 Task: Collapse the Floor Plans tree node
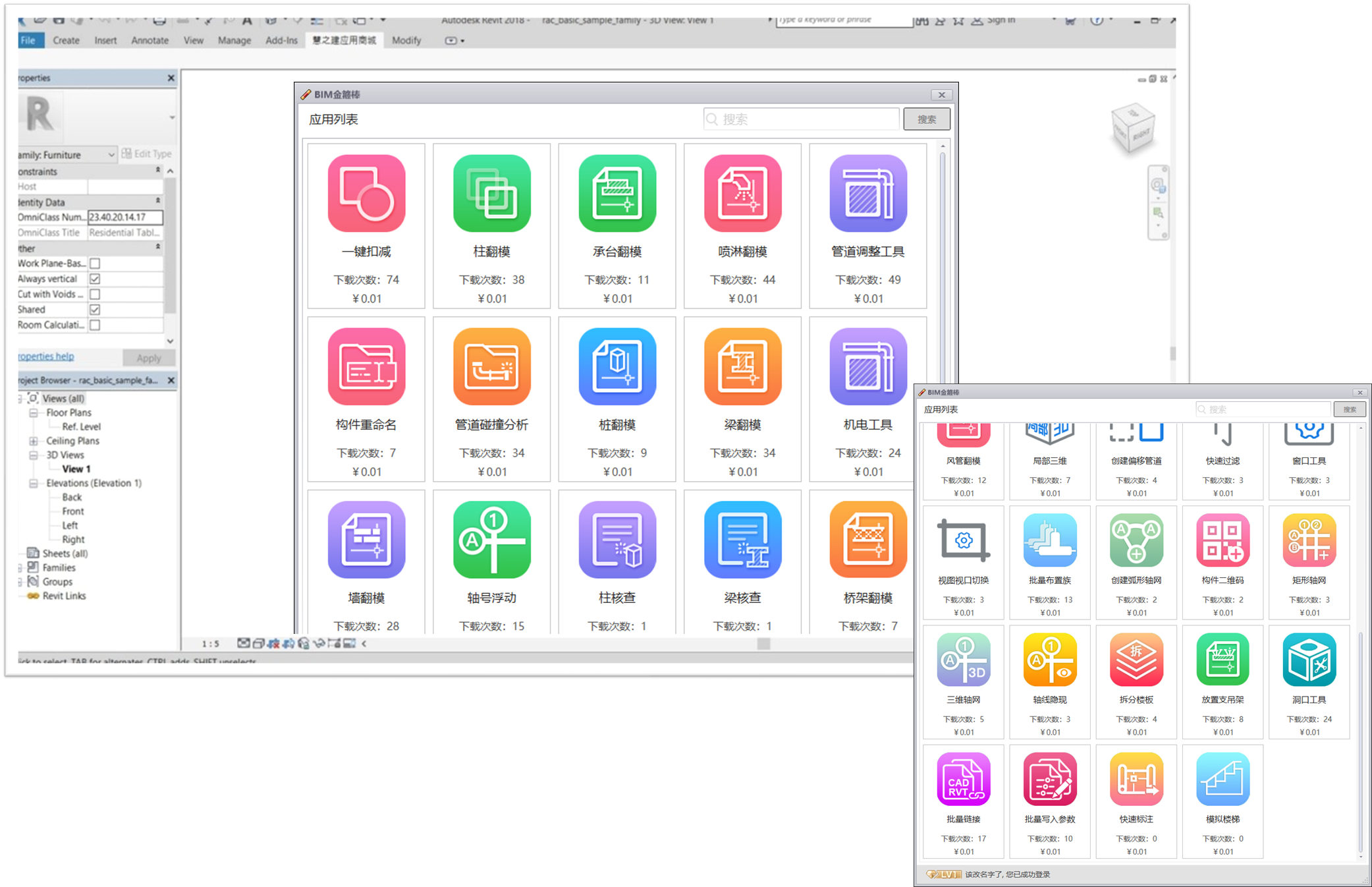(x=33, y=413)
